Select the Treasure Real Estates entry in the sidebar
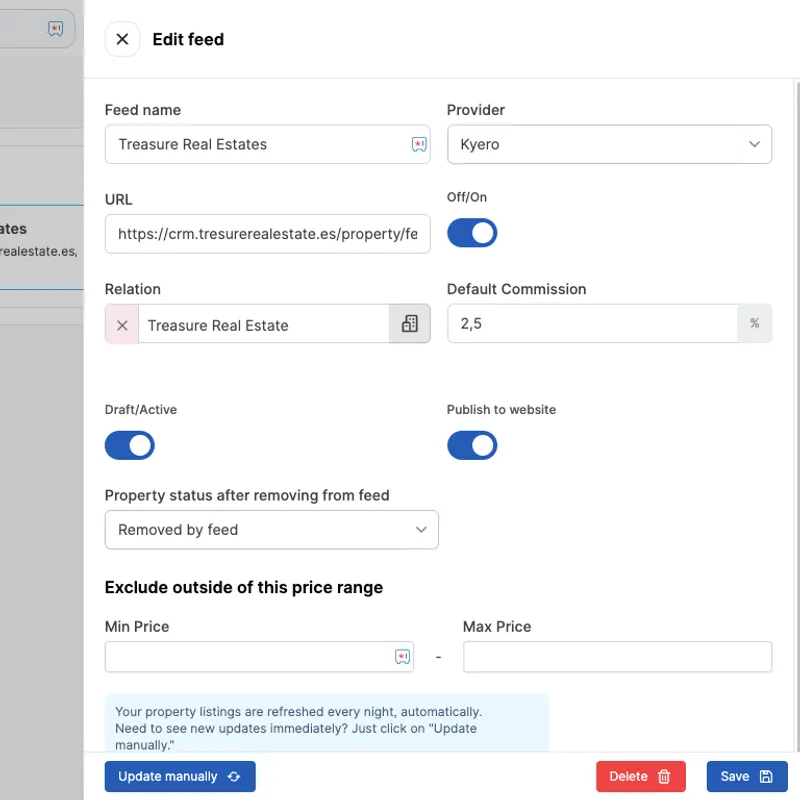This screenshot has height=800, width=800. point(40,240)
